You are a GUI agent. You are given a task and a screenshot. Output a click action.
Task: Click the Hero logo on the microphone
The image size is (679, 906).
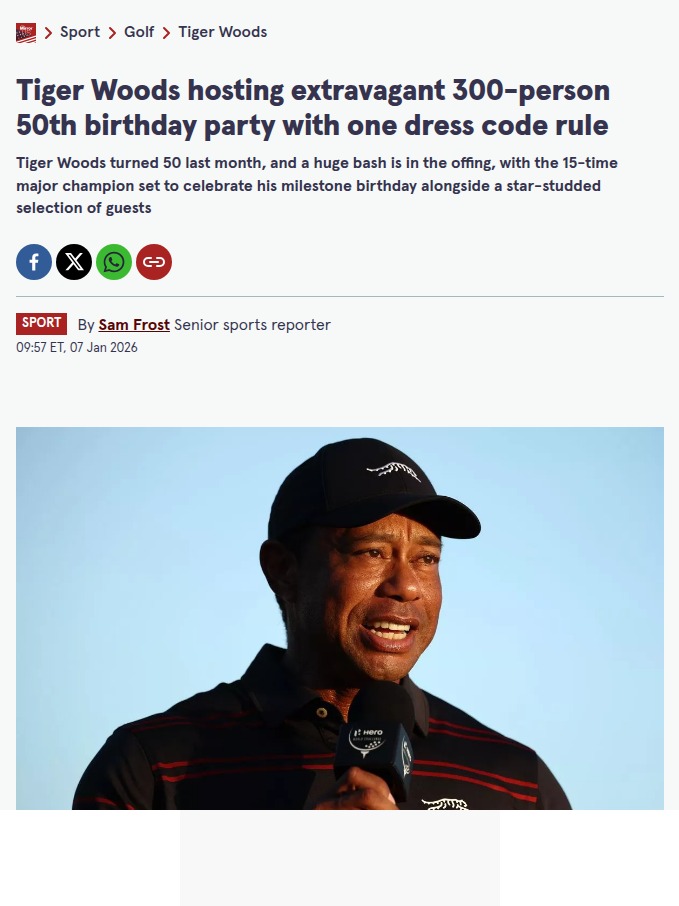(x=370, y=733)
